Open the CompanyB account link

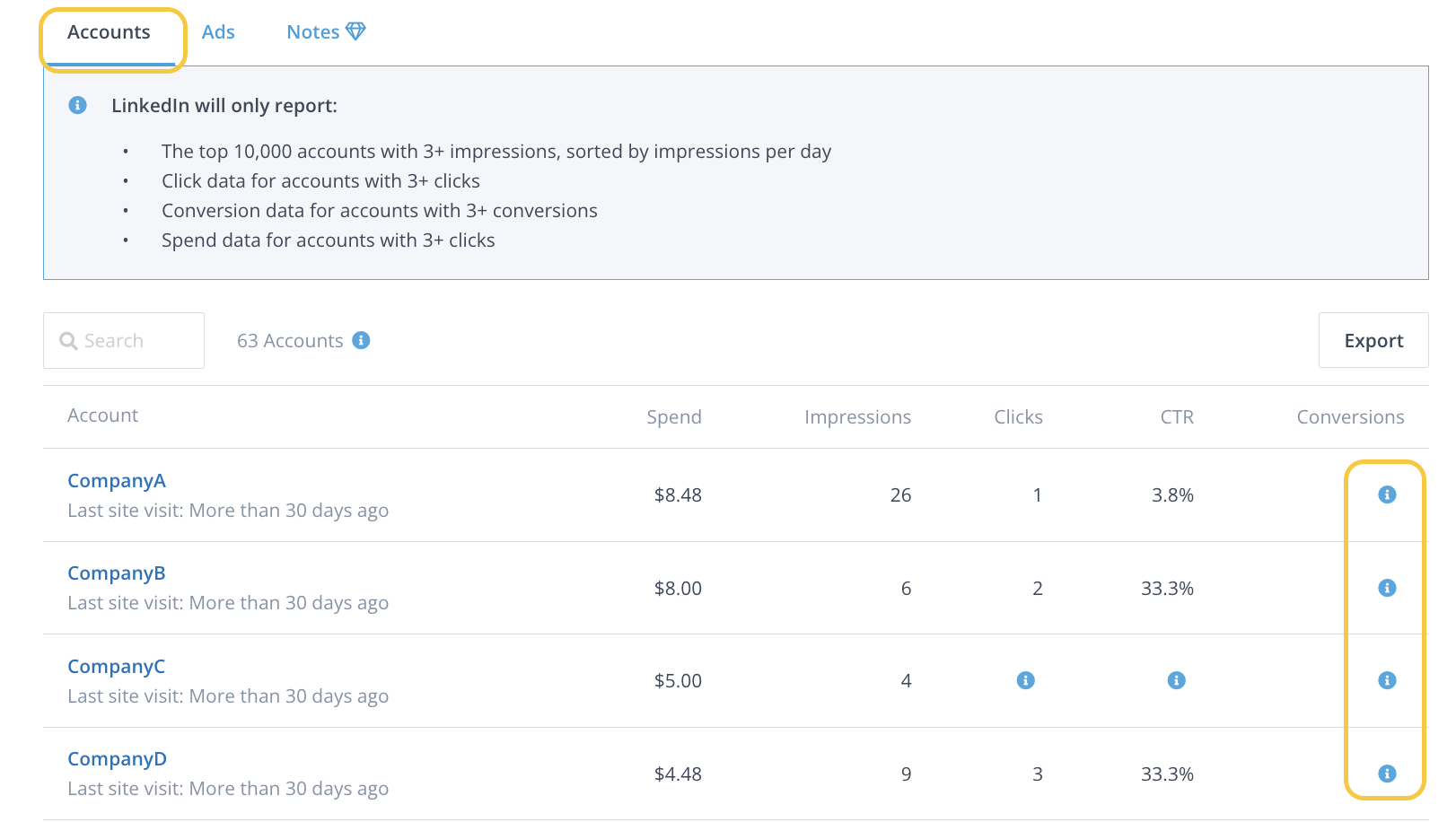tap(117, 573)
